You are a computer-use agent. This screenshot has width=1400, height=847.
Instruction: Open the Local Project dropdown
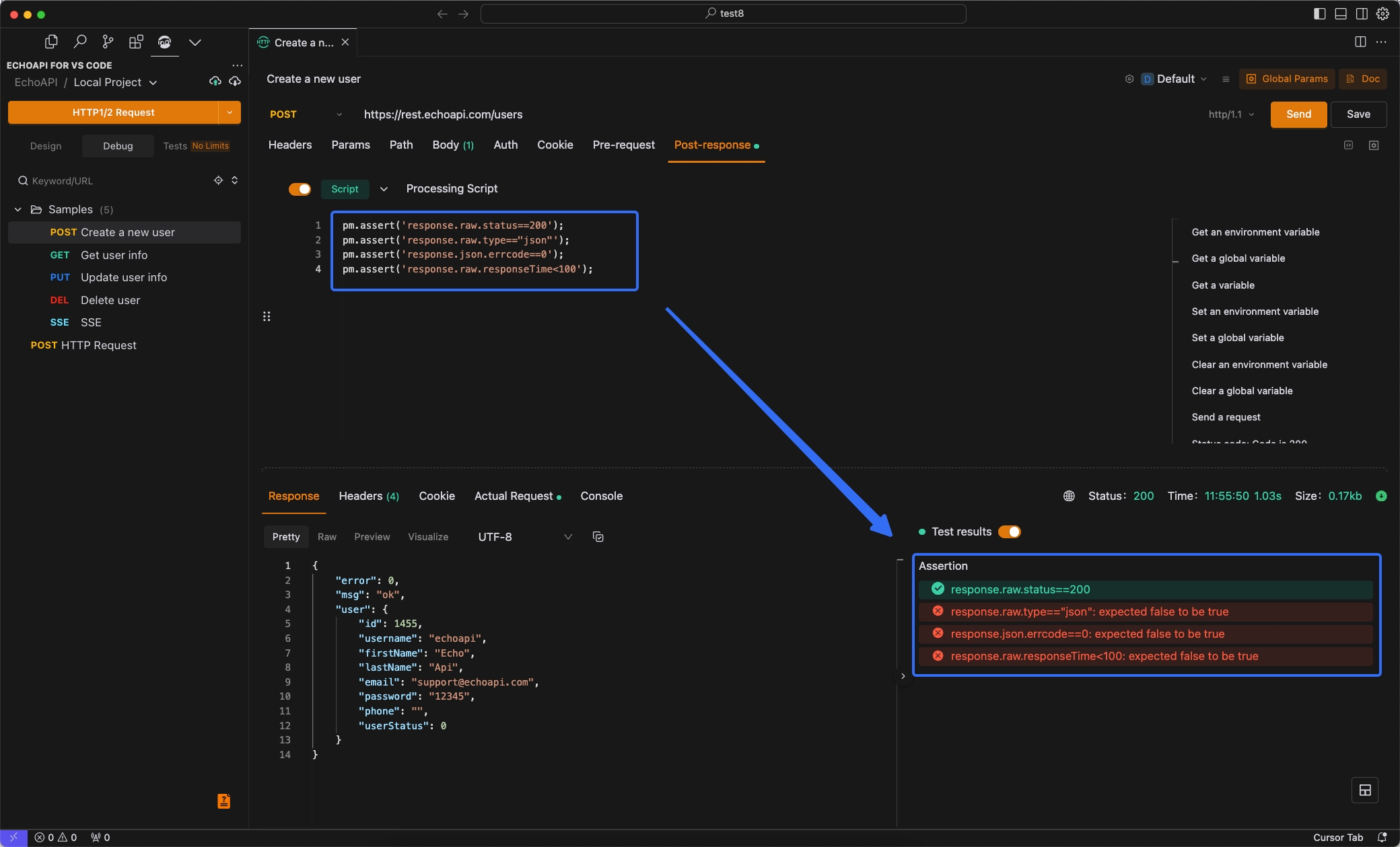coord(115,82)
